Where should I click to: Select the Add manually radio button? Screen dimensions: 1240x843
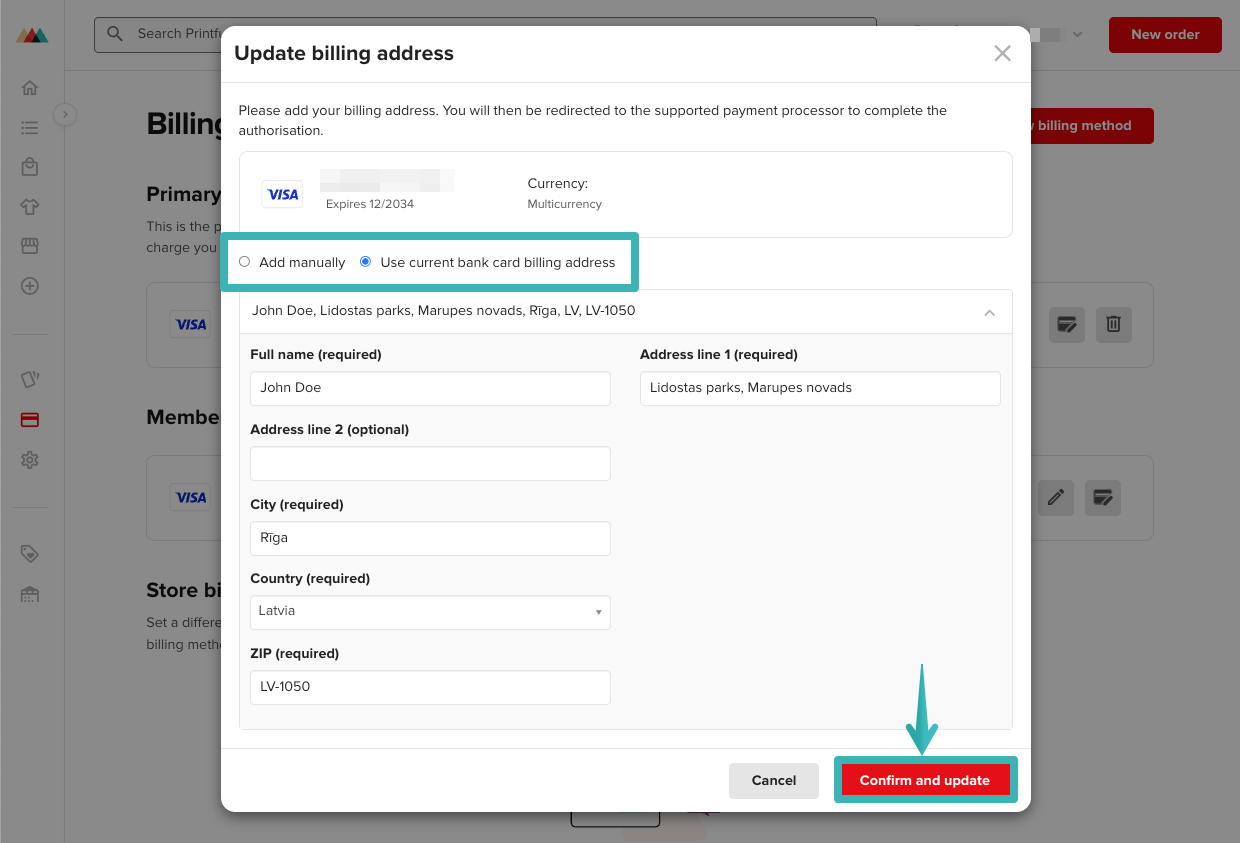coord(245,261)
